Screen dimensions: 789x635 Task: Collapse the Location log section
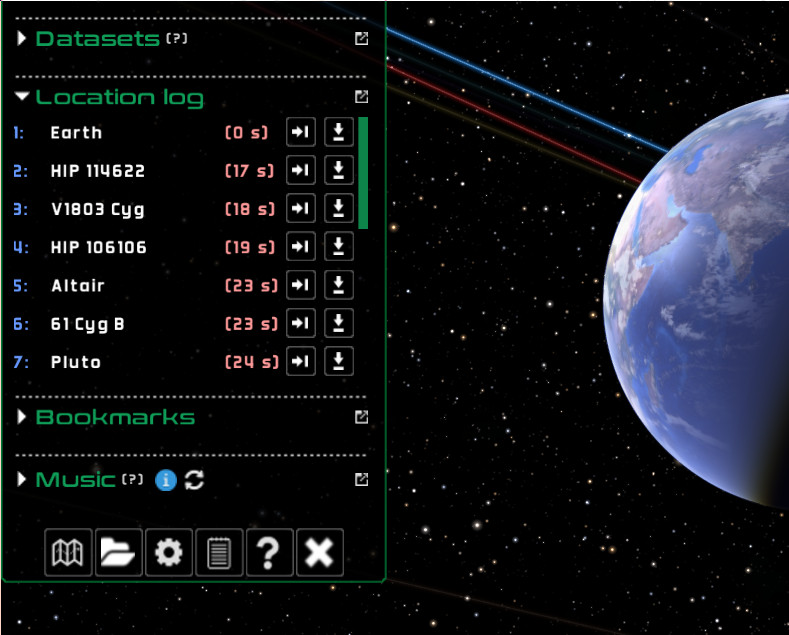click(22, 96)
